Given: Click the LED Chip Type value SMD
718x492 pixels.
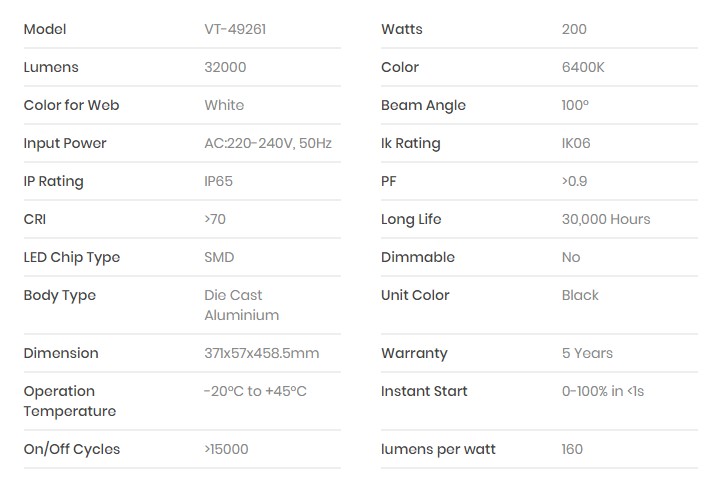Looking at the screenshot, I should (x=219, y=257).
